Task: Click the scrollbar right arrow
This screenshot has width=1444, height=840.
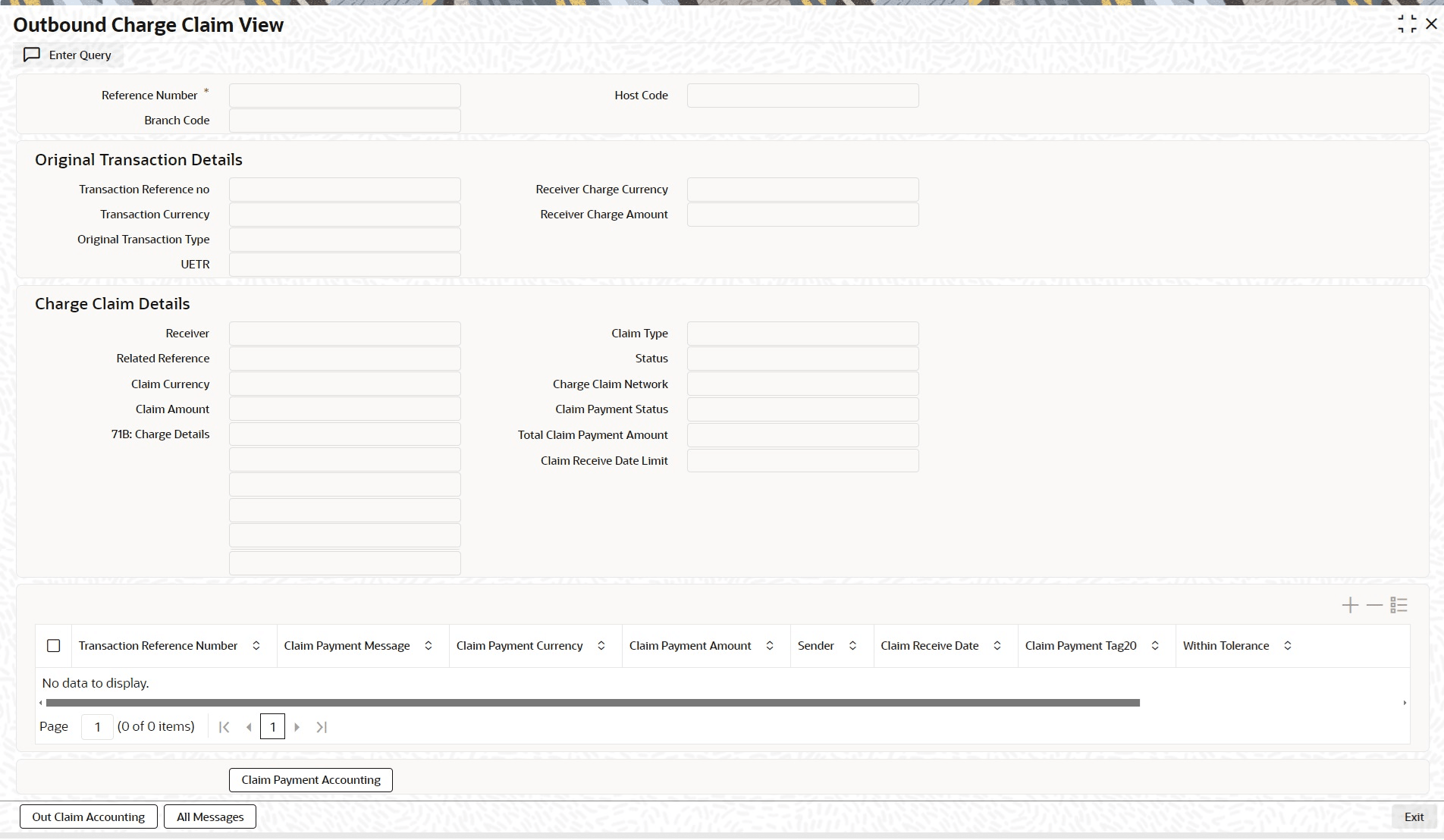Action: 1405,703
